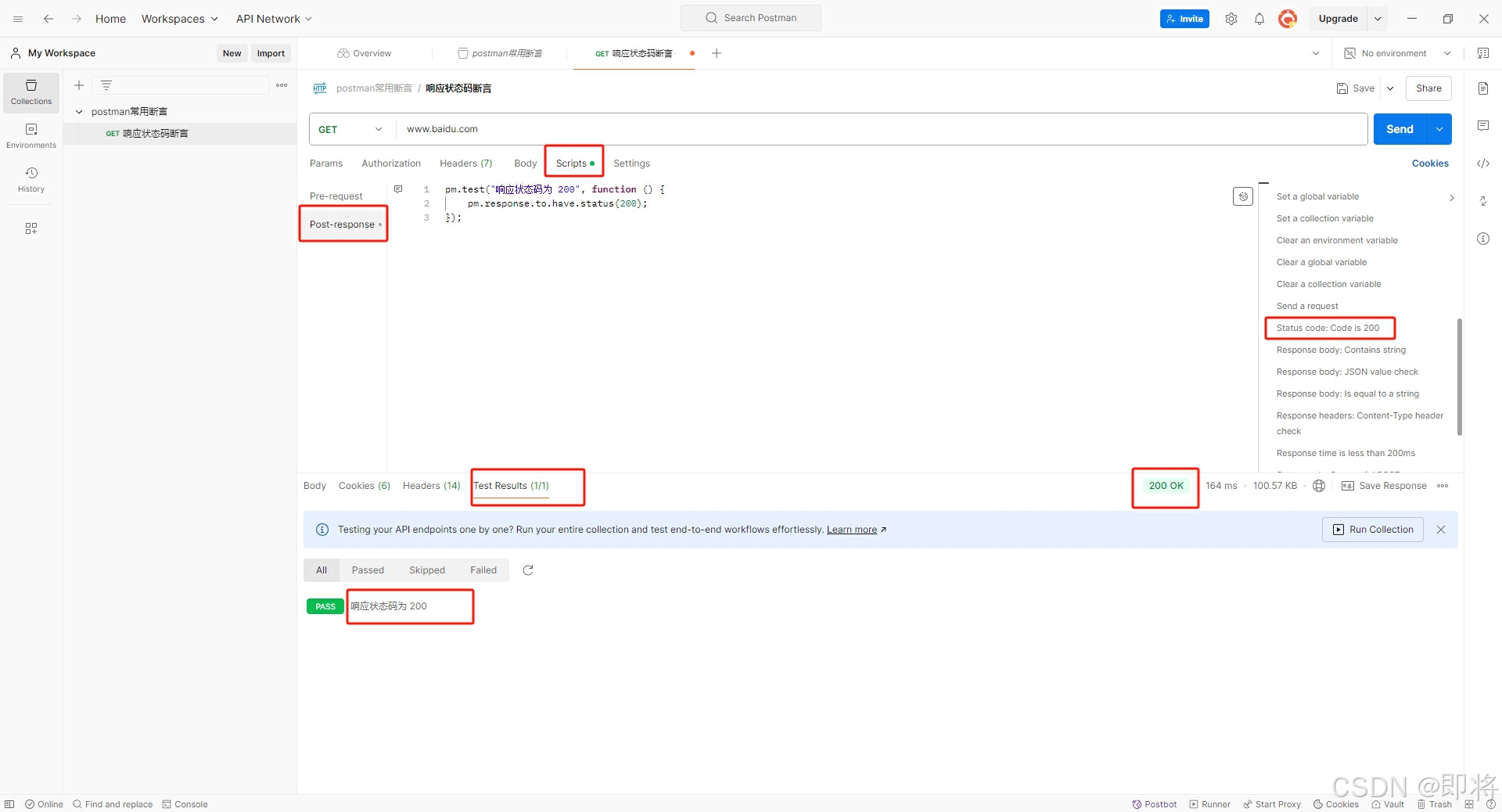
Task: Open request info icon in right sidebar
Action: click(1483, 239)
